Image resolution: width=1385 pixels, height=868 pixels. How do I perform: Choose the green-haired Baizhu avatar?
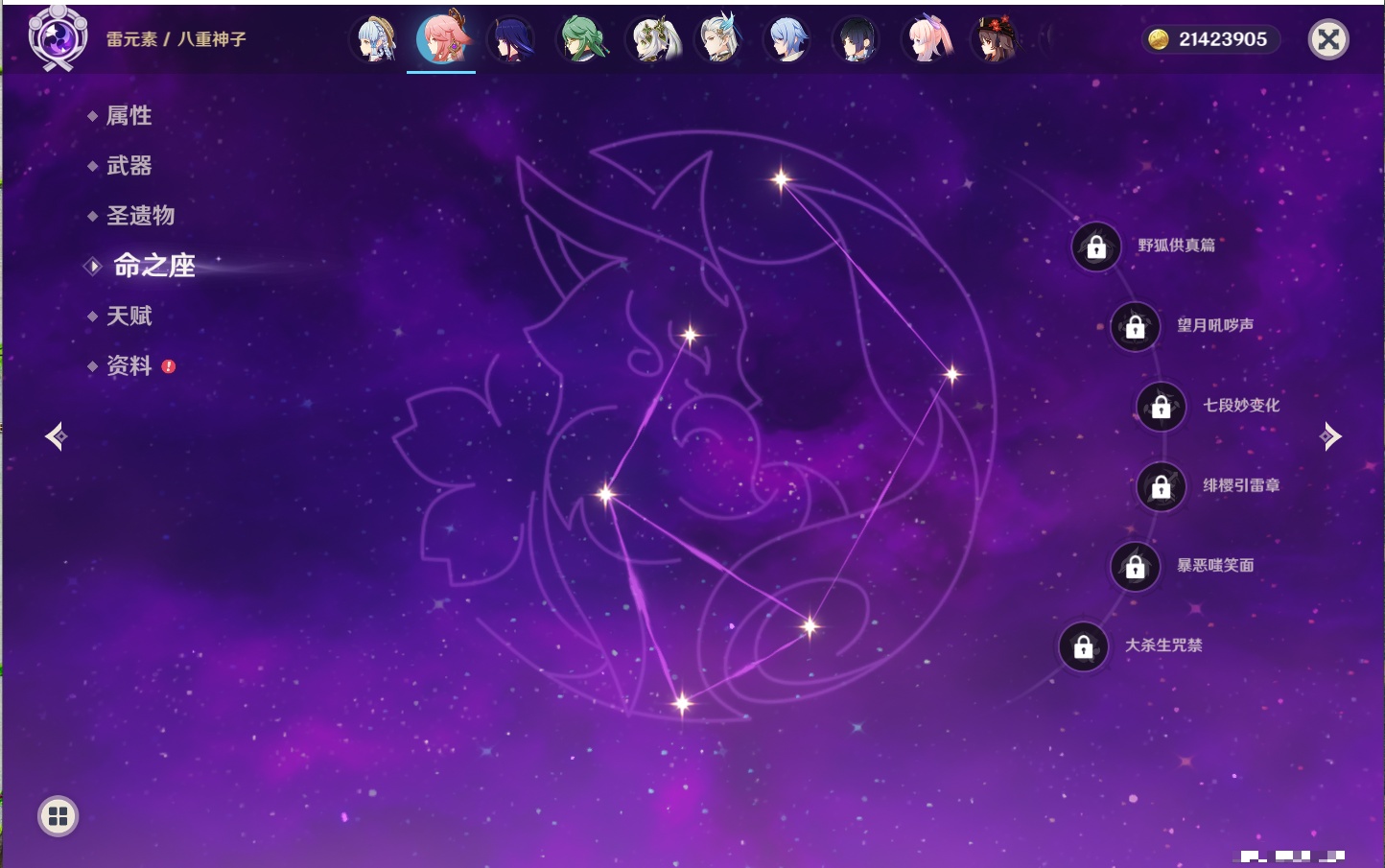tap(582, 39)
